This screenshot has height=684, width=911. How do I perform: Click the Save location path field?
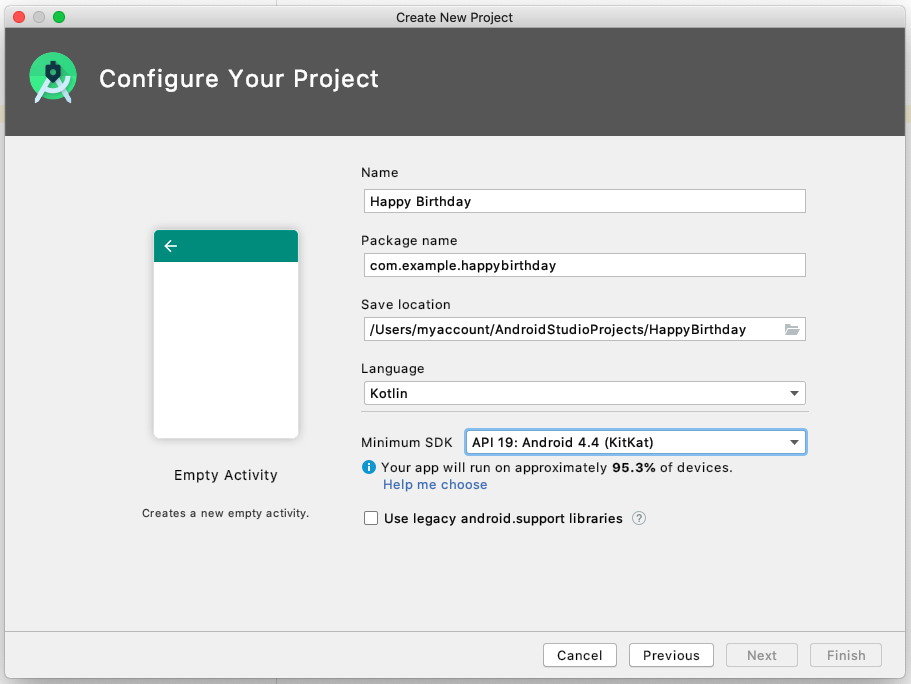(x=570, y=329)
